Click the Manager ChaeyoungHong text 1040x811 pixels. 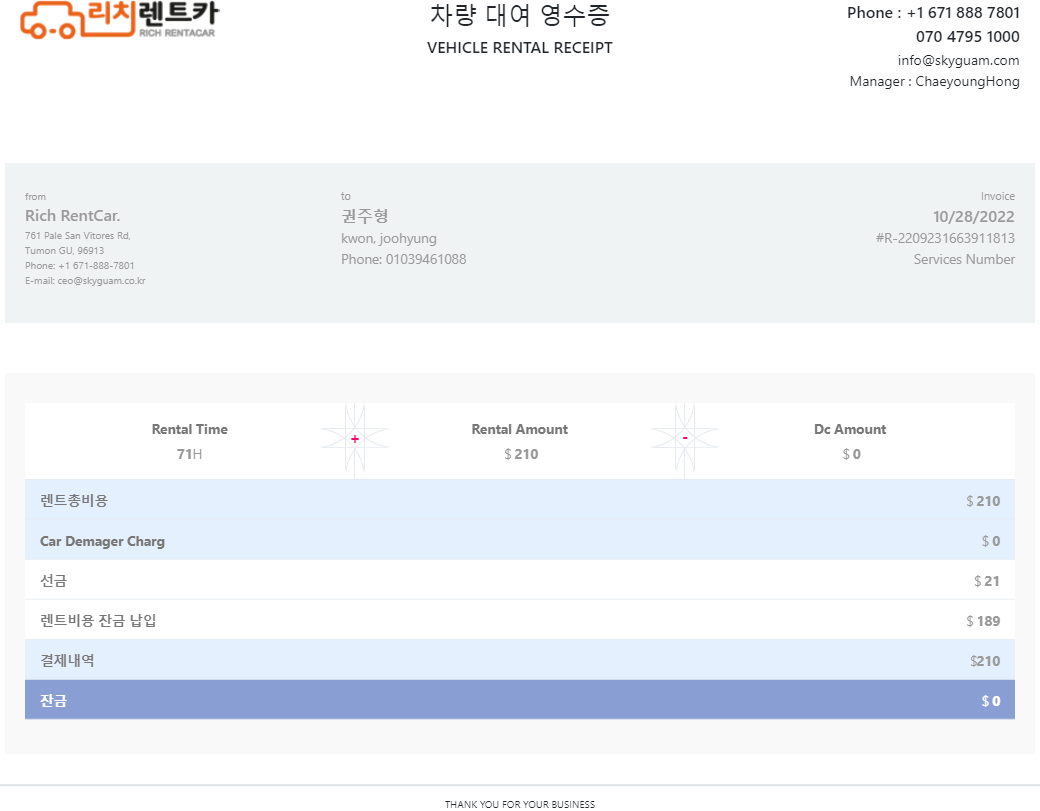[x=934, y=82]
